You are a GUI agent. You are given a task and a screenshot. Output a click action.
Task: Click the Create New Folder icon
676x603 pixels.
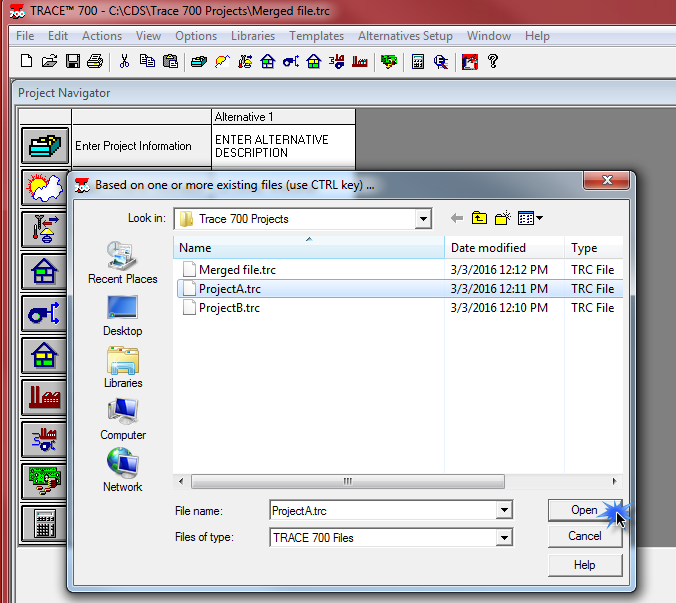pos(502,219)
